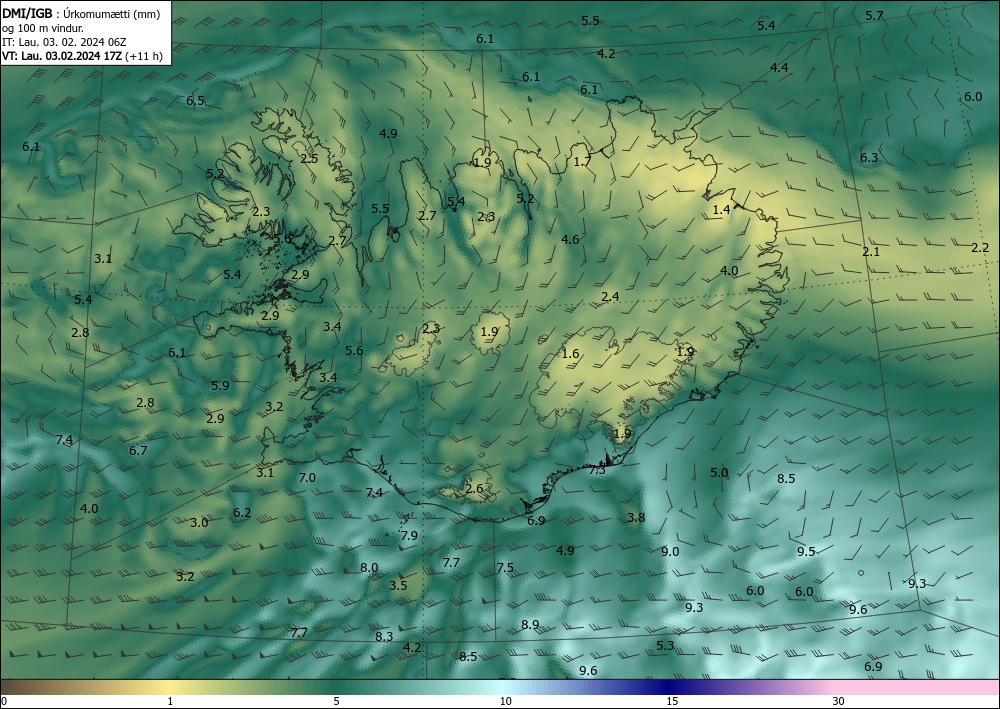The width and height of the screenshot is (1000, 709).
Task: Click the 1.4 value label
Action: click(x=721, y=210)
